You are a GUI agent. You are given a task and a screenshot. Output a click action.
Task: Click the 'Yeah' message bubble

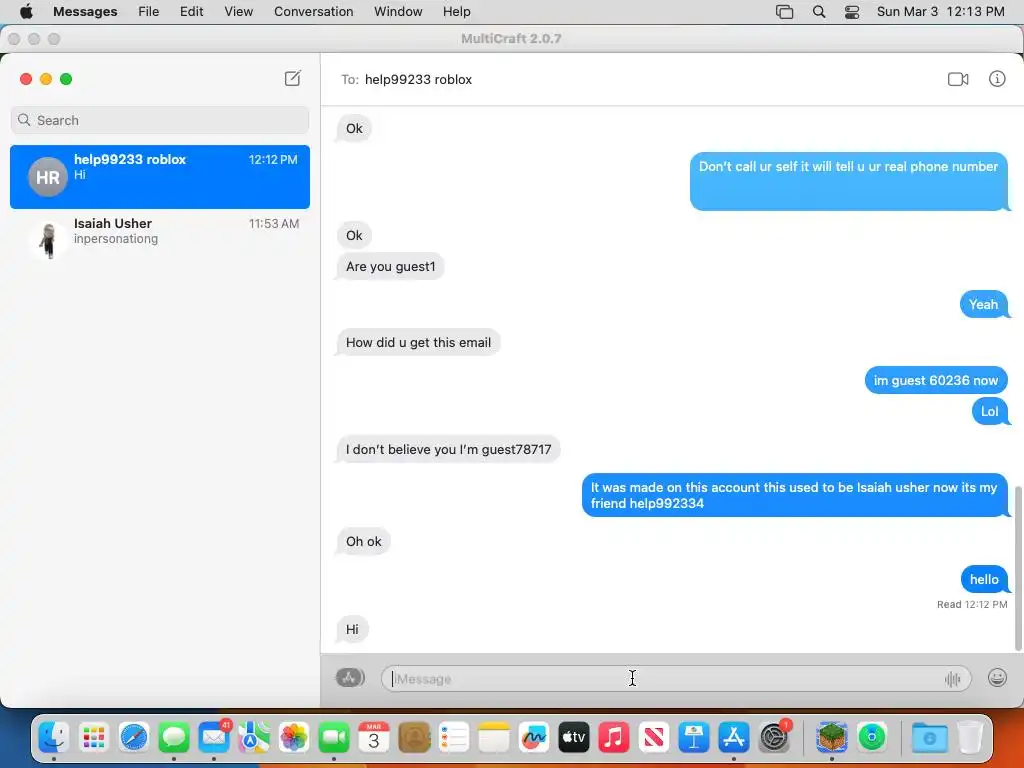[x=984, y=304]
